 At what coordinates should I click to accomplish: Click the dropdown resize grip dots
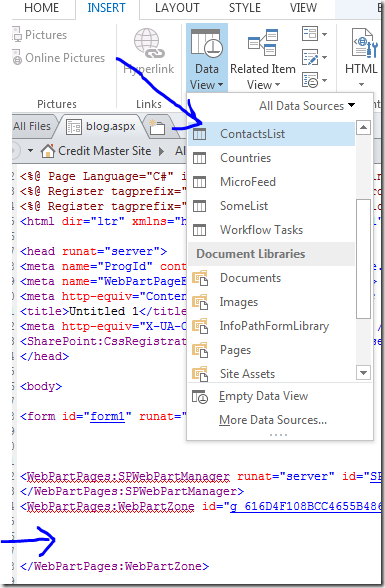[x=278, y=435]
